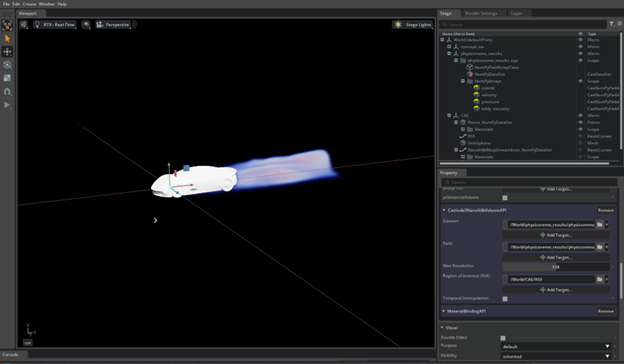Viewport: 624px width, 364px height.
Task: Toggle visibility of NumPyArrays scope
Action: 580,81
